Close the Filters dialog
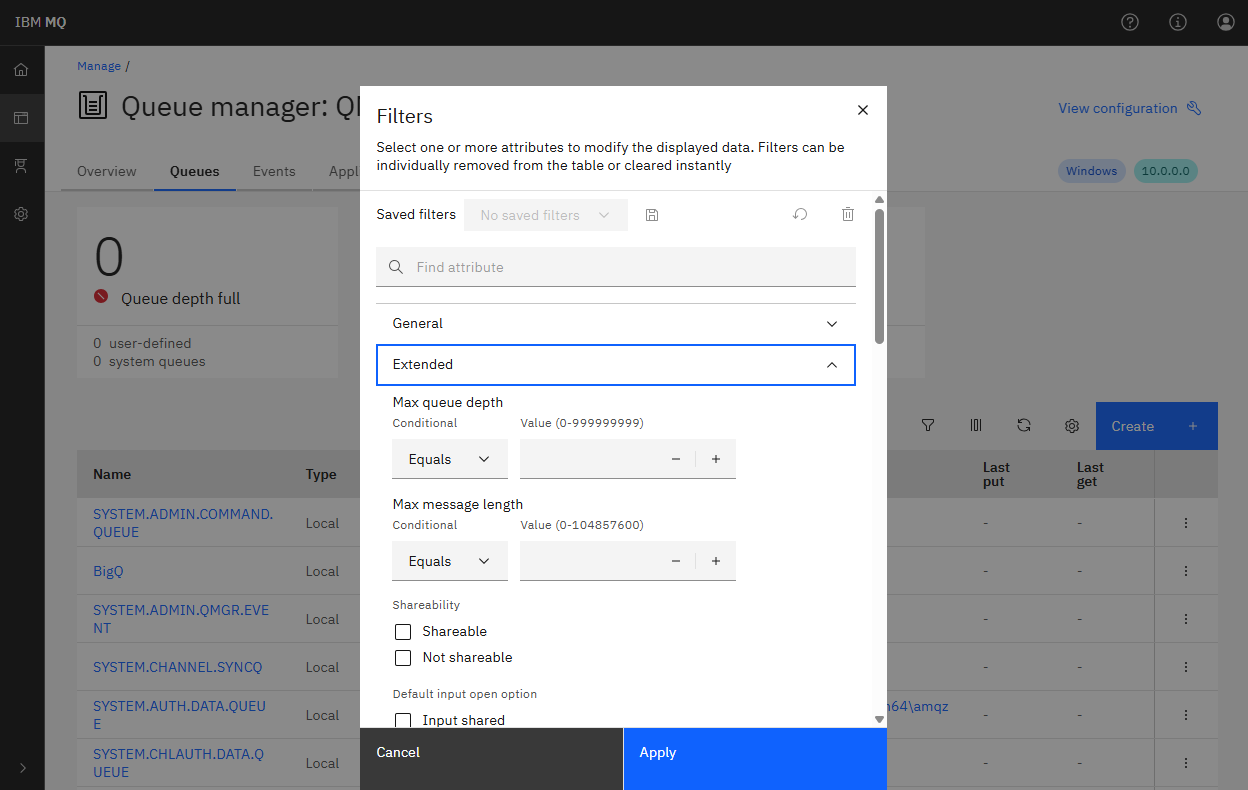Viewport: 1248px width, 790px height. pyautogui.click(x=863, y=110)
